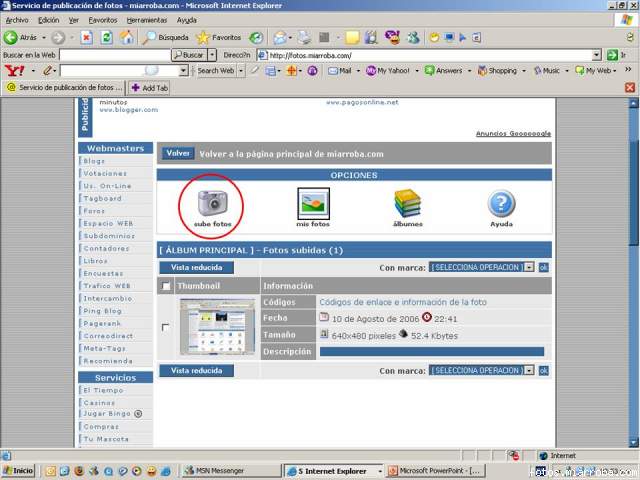Open Yahoo Shopping toolbar button

point(497,71)
